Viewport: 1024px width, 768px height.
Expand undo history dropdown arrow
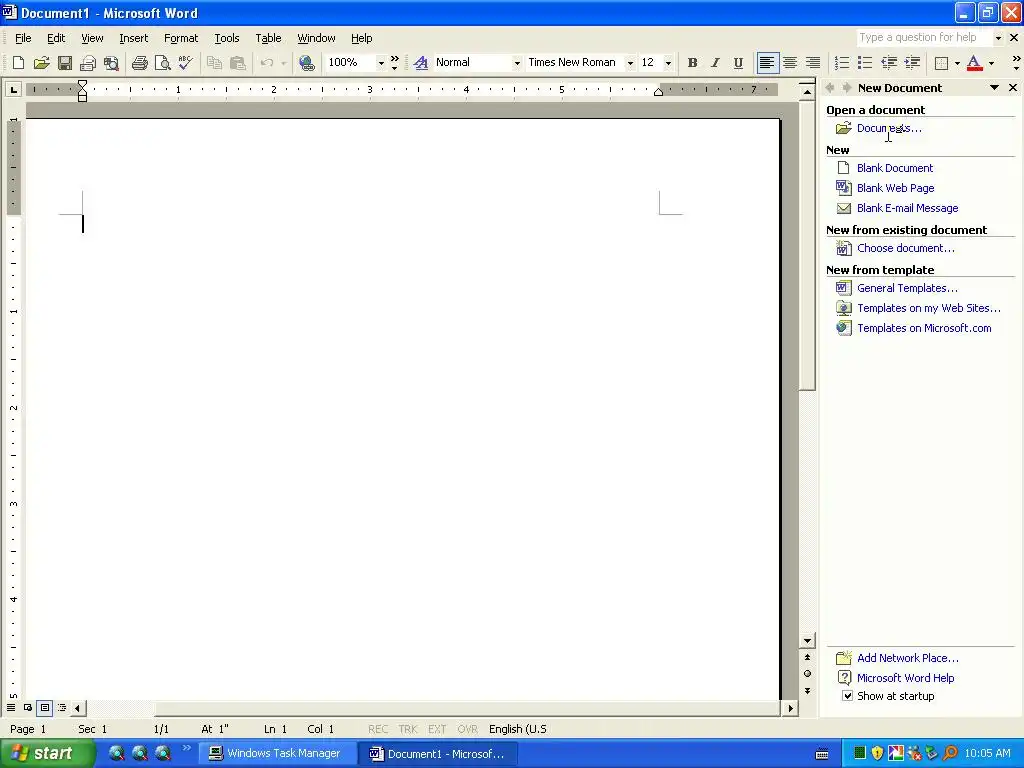(283, 63)
